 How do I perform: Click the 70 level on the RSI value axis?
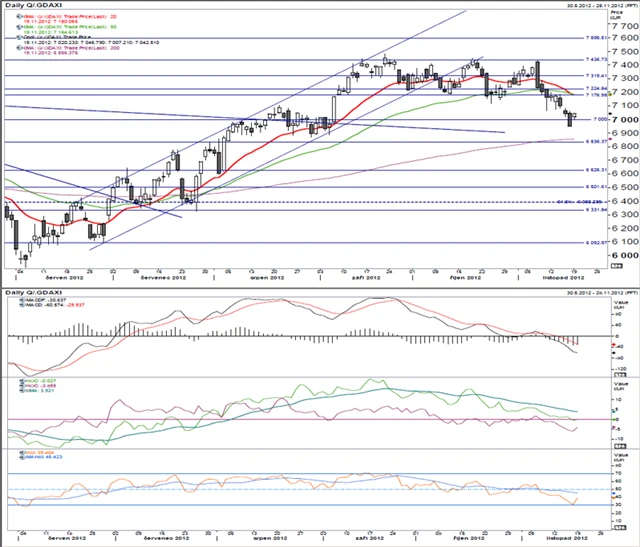click(x=619, y=474)
